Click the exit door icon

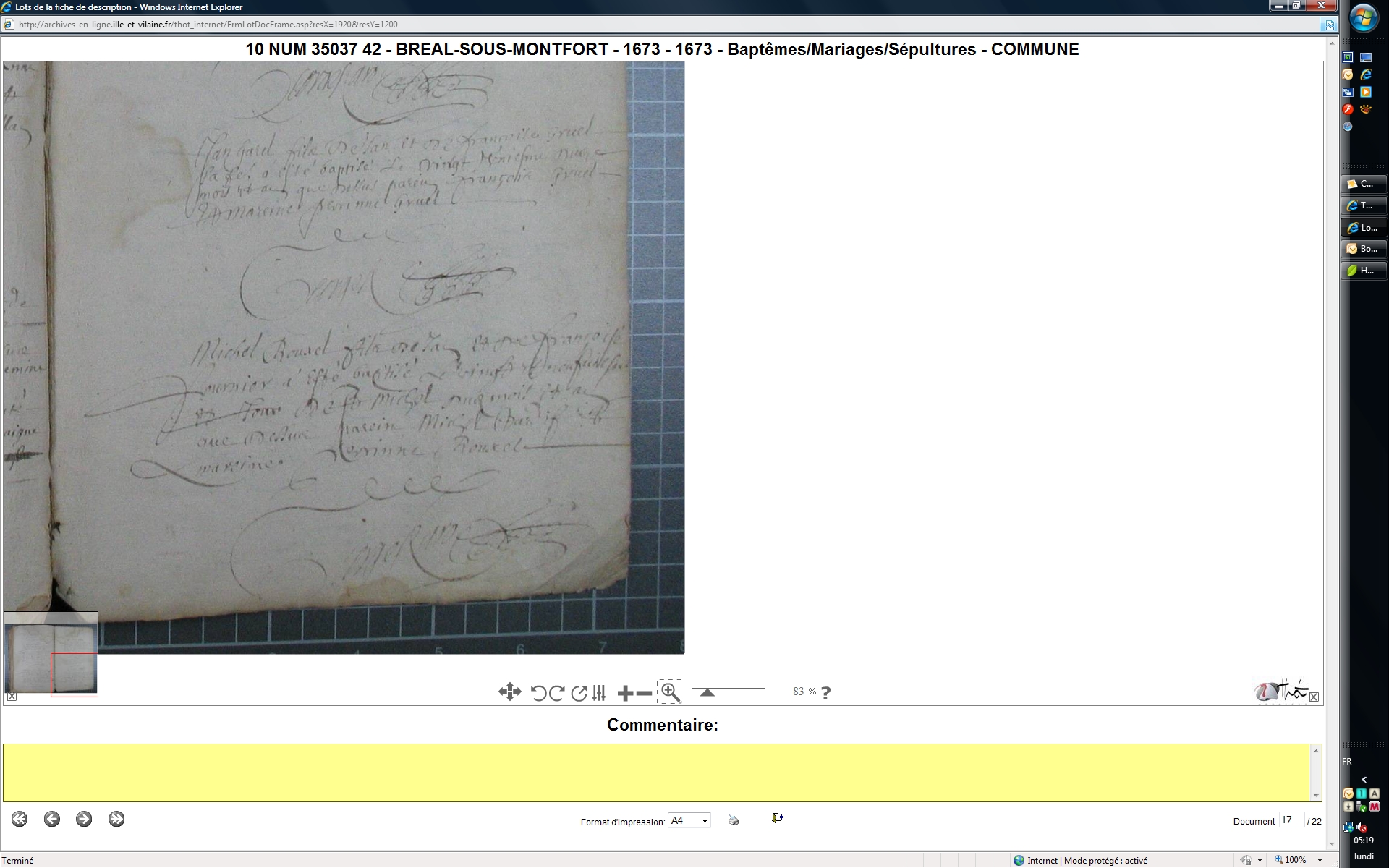click(x=778, y=818)
